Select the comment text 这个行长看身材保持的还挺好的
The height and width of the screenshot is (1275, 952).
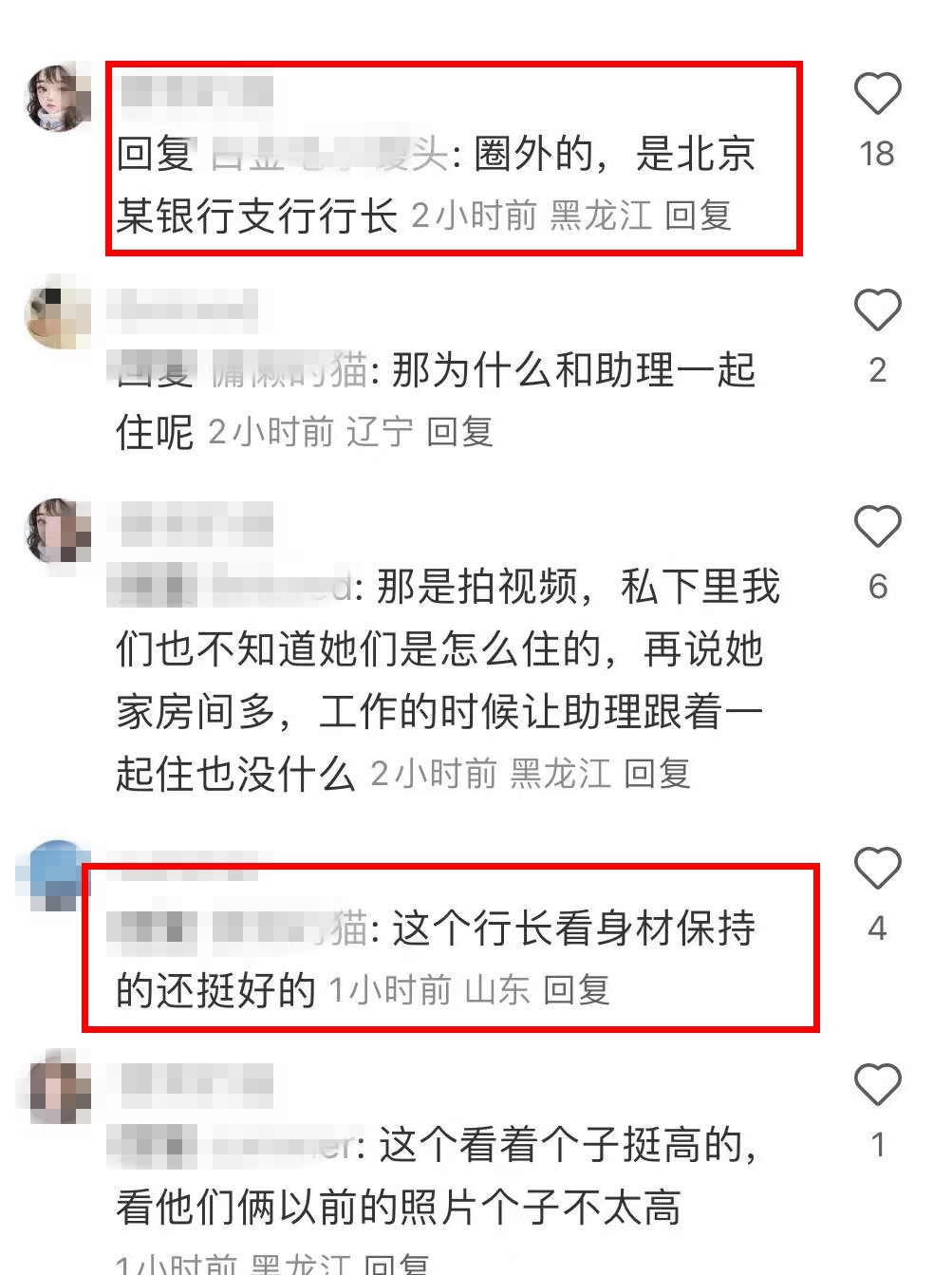436,960
